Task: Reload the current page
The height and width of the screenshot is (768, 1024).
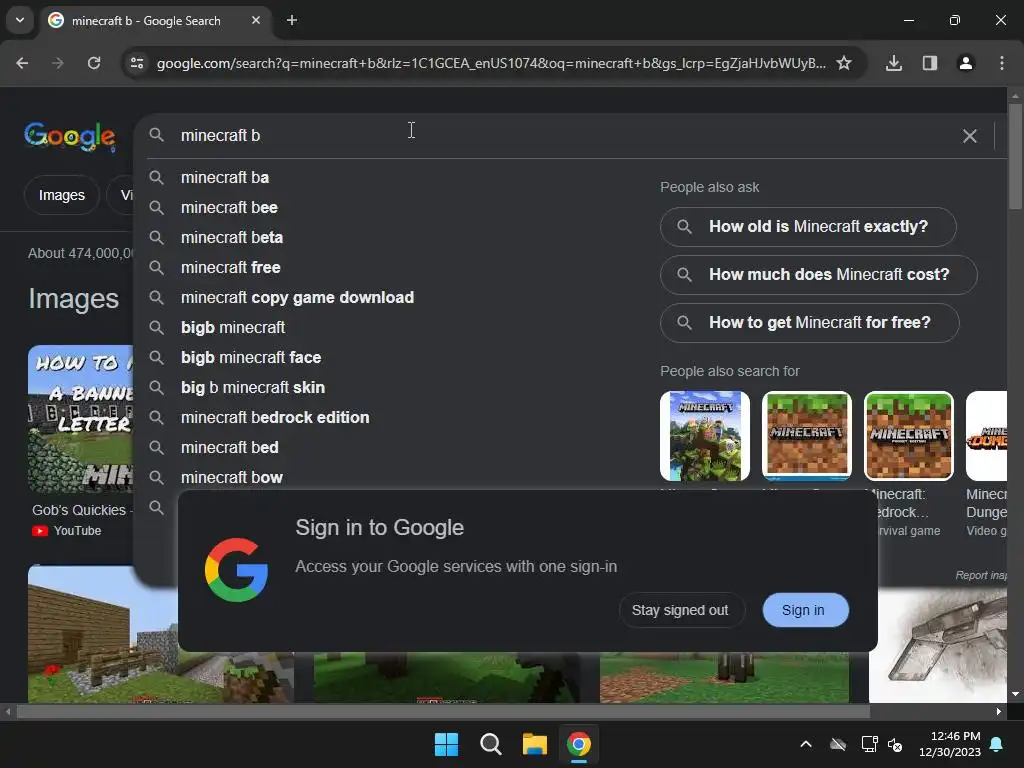Action: click(94, 63)
